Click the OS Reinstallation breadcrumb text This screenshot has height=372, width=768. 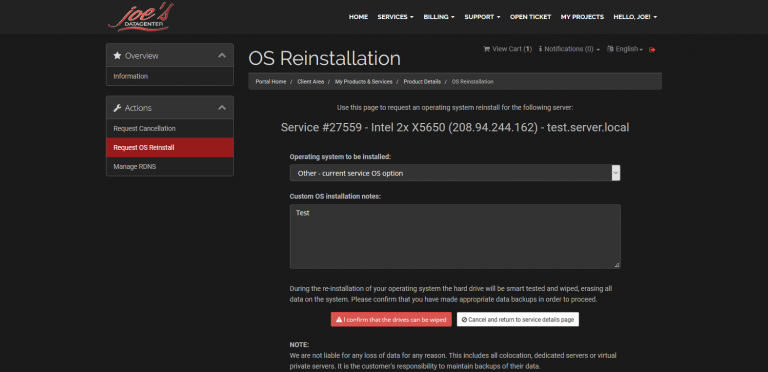472,82
